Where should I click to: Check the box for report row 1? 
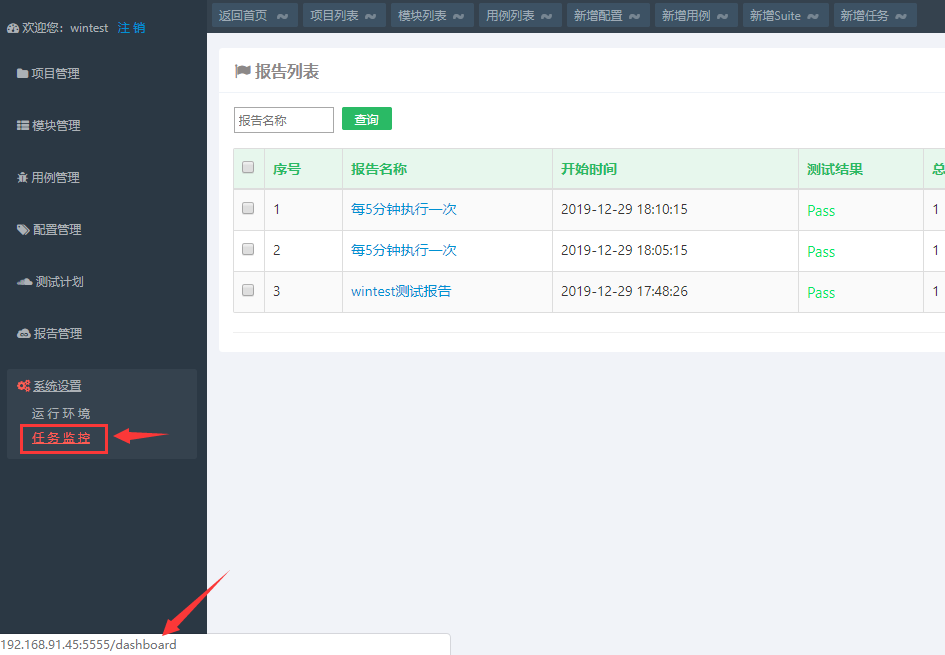coord(248,209)
